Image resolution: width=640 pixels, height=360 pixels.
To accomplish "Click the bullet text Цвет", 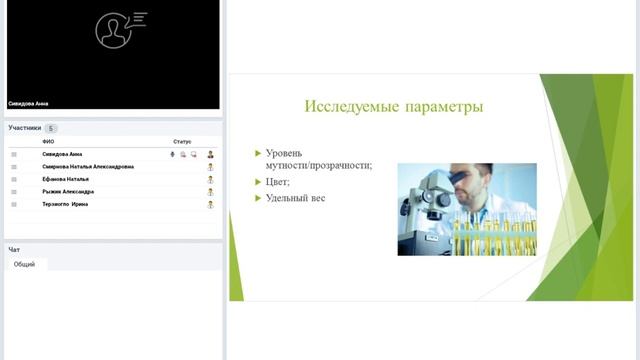I will click(278, 182).
